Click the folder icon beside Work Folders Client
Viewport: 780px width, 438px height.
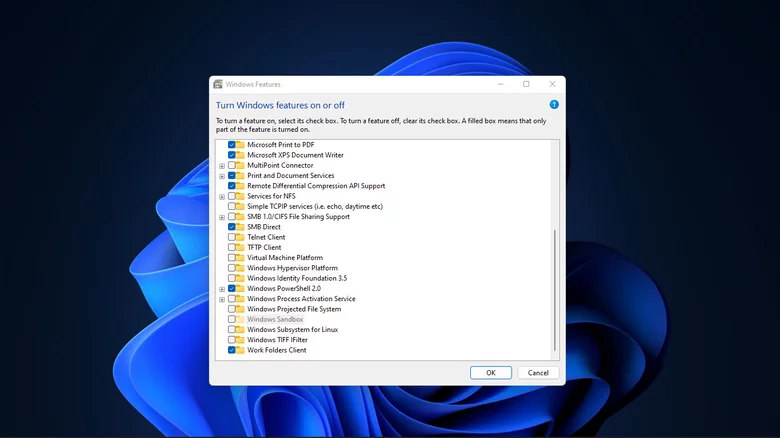(240, 351)
